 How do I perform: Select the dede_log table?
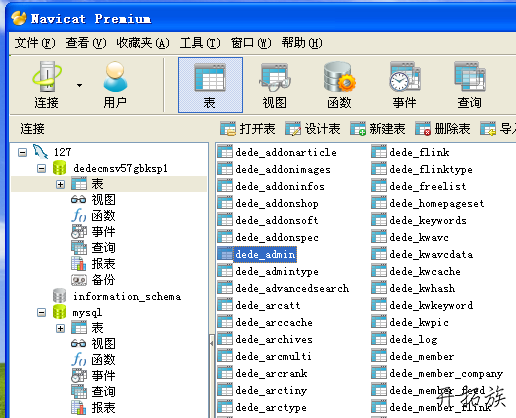(x=413, y=339)
